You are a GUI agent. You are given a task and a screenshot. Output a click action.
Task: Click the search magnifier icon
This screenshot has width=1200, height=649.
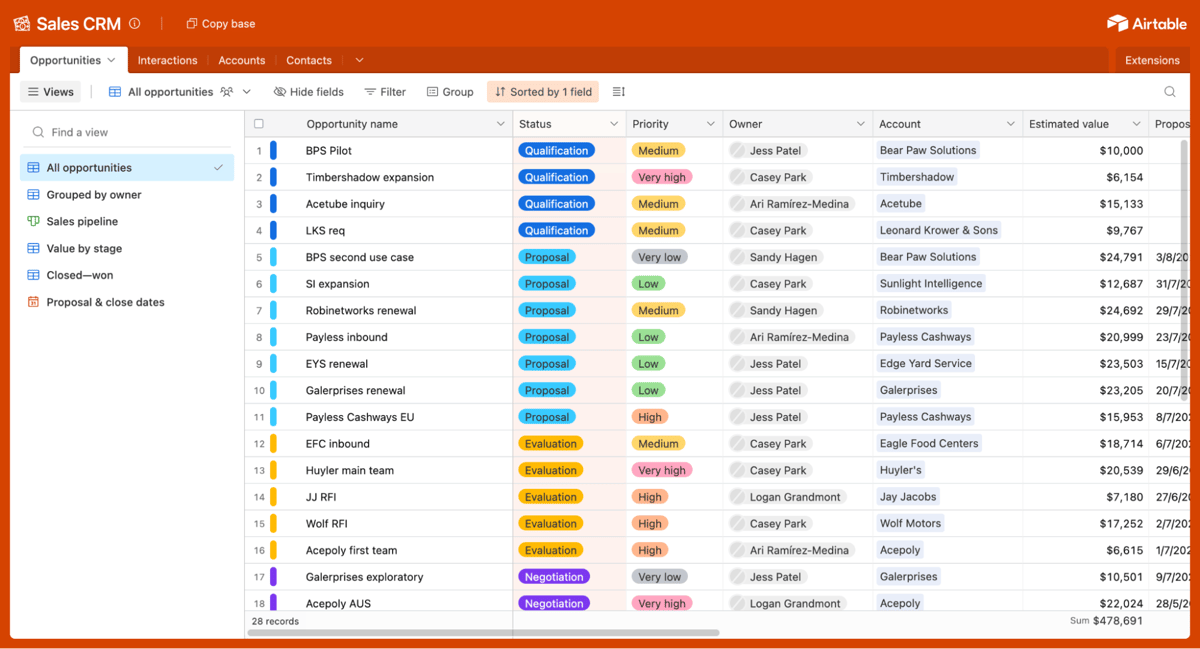tap(1170, 92)
